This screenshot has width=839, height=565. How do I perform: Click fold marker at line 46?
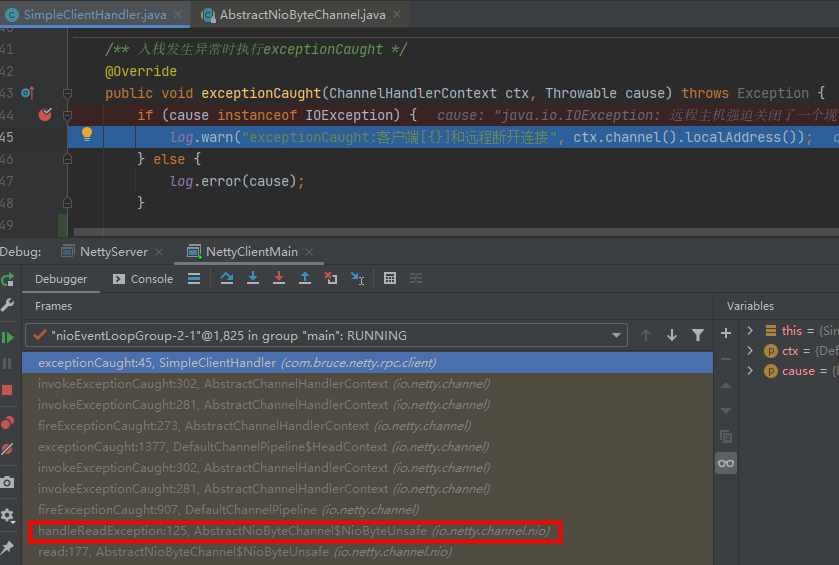tap(67, 159)
